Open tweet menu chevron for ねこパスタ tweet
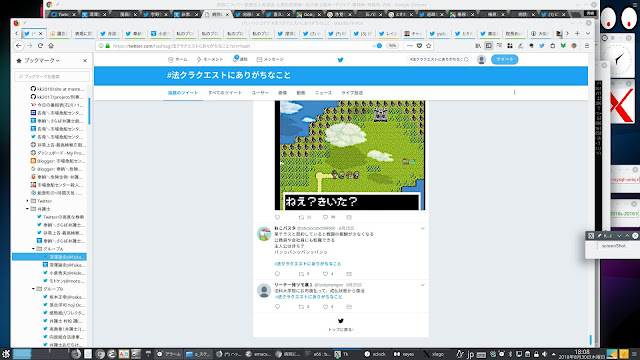The image size is (640, 360). pyautogui.click(x=422, y=228)
